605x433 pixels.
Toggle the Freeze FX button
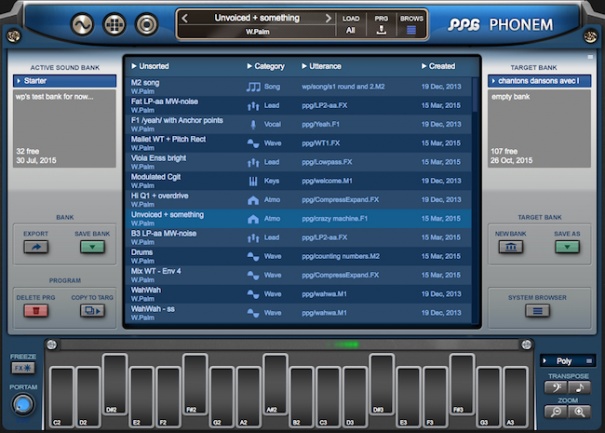(x=22, y=369)
